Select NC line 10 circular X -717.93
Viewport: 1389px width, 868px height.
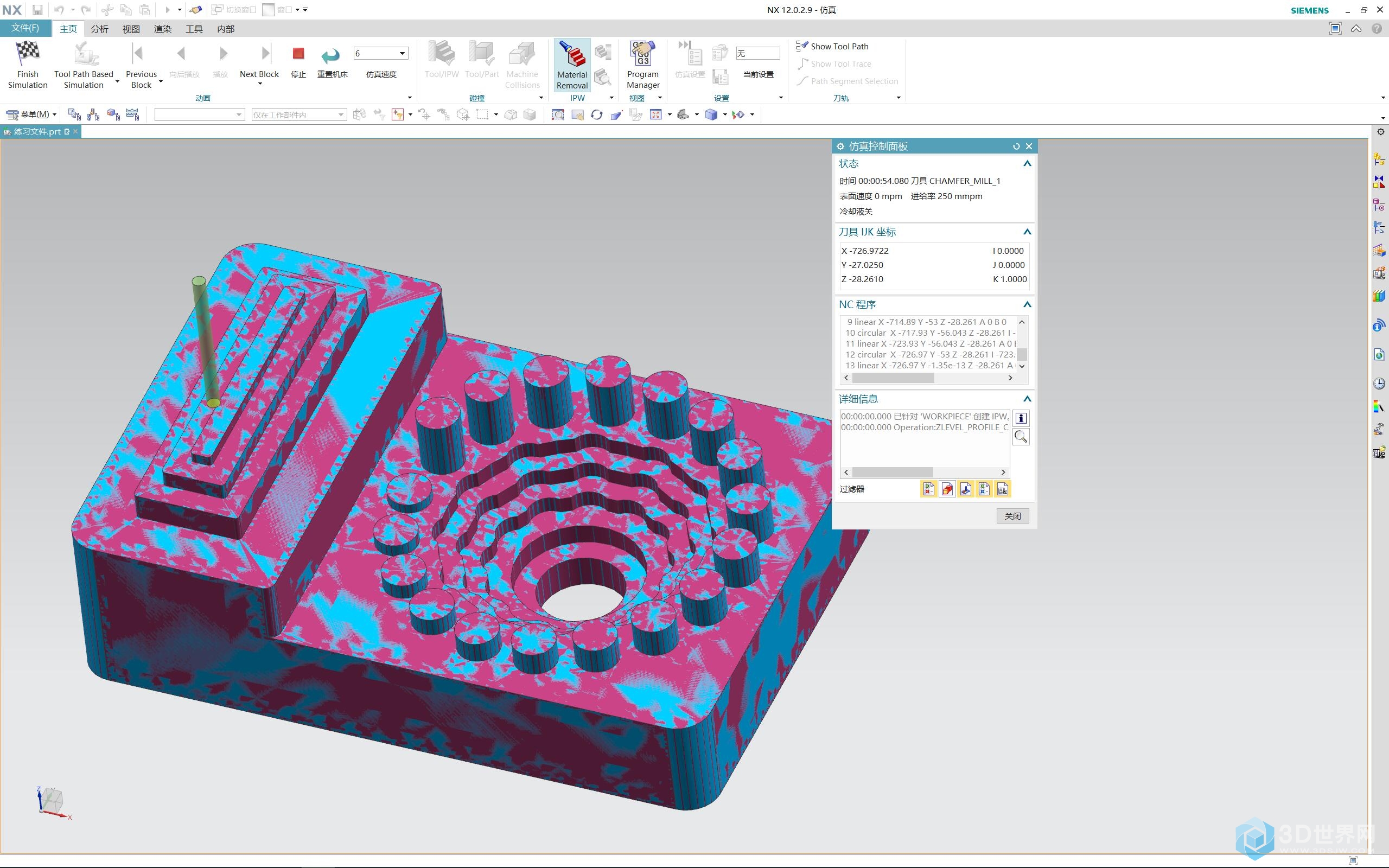click(x=929, y=333)
